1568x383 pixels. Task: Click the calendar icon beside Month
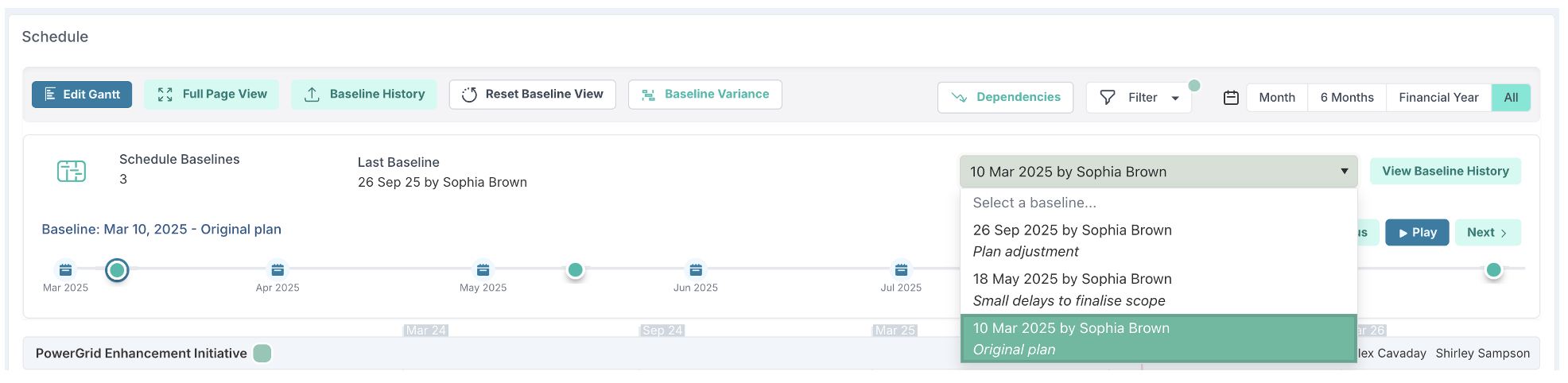tap(1231, 98)
